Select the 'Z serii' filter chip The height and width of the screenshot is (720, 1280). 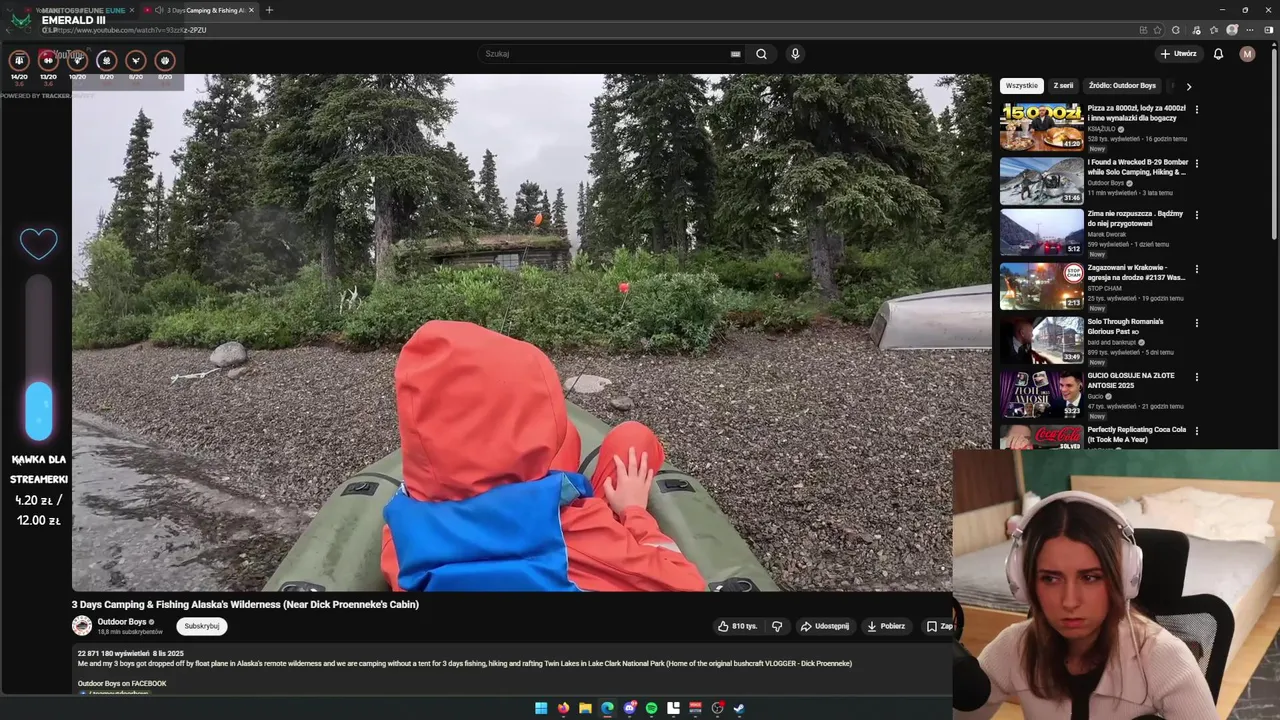pos(1063,86)
